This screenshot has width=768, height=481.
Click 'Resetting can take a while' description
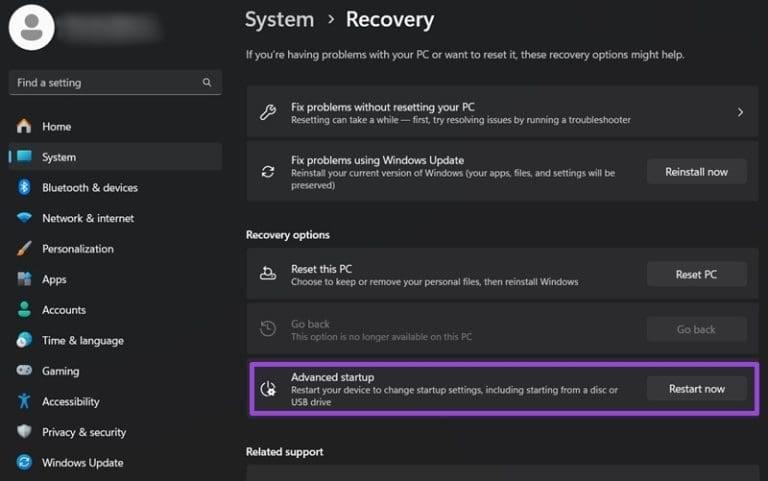click(461, 120)
